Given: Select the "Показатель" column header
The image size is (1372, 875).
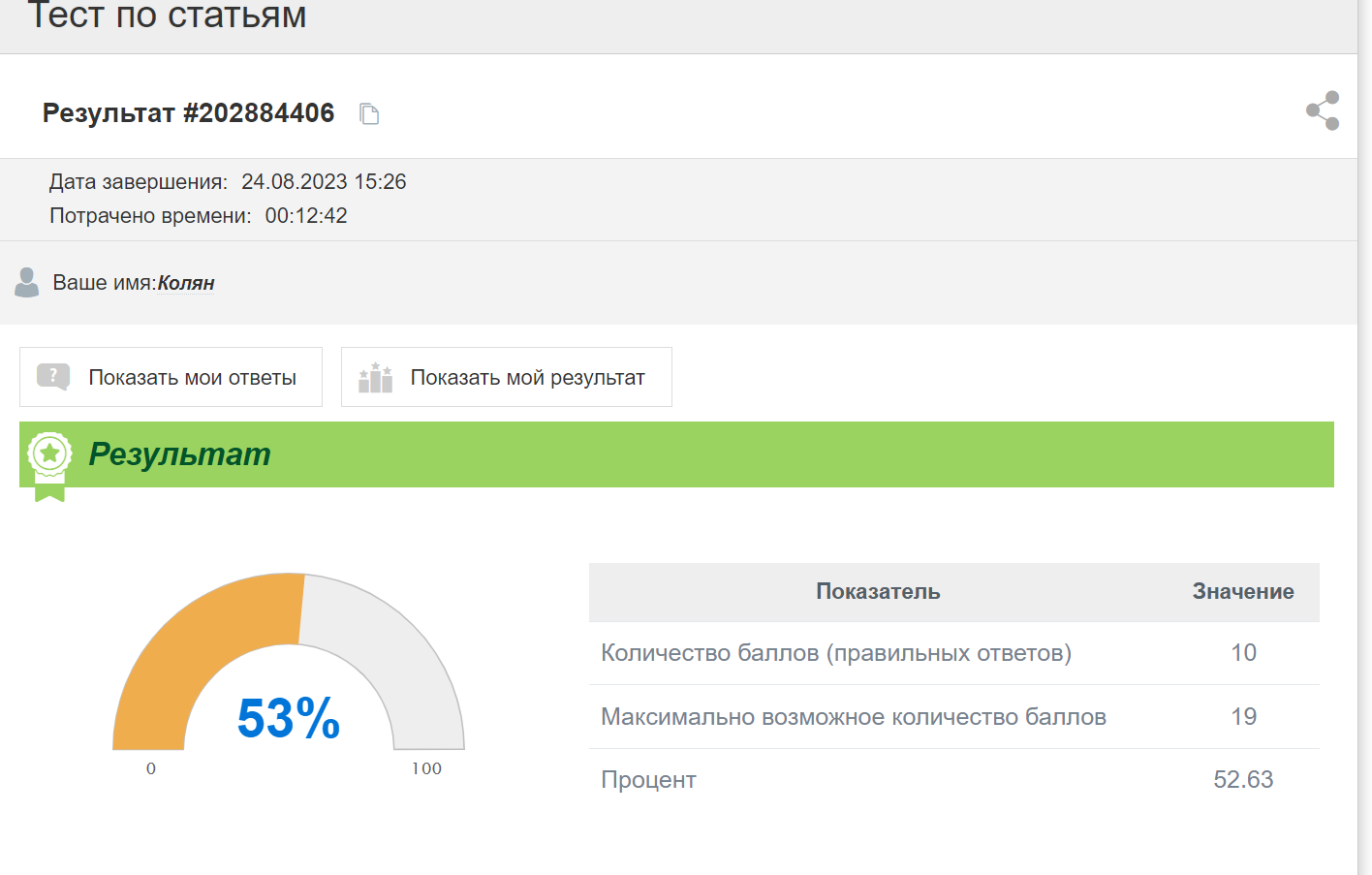Looking at the screenshot, I should (x=878, y=592).
